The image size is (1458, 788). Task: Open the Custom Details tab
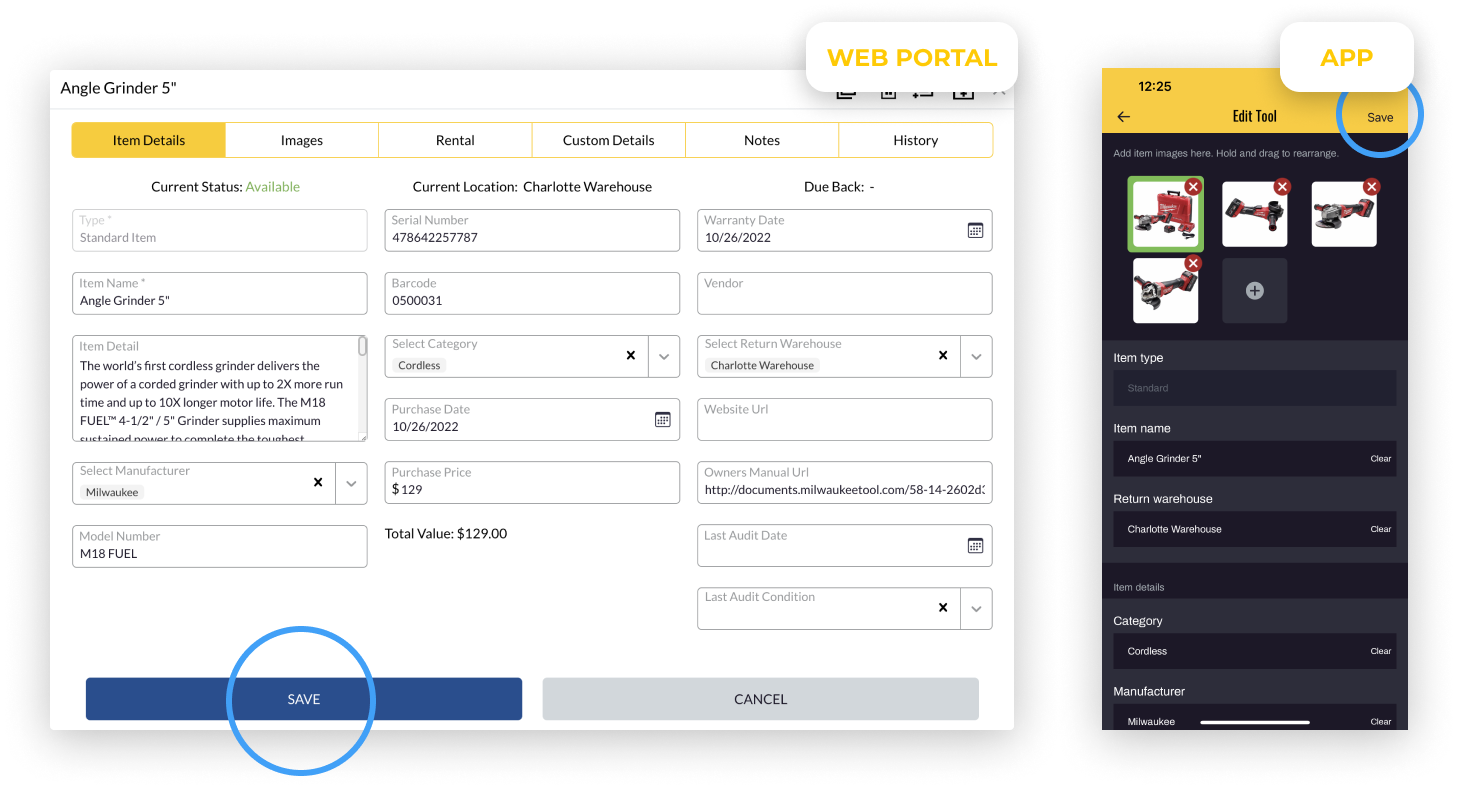(x=608, y=140)
